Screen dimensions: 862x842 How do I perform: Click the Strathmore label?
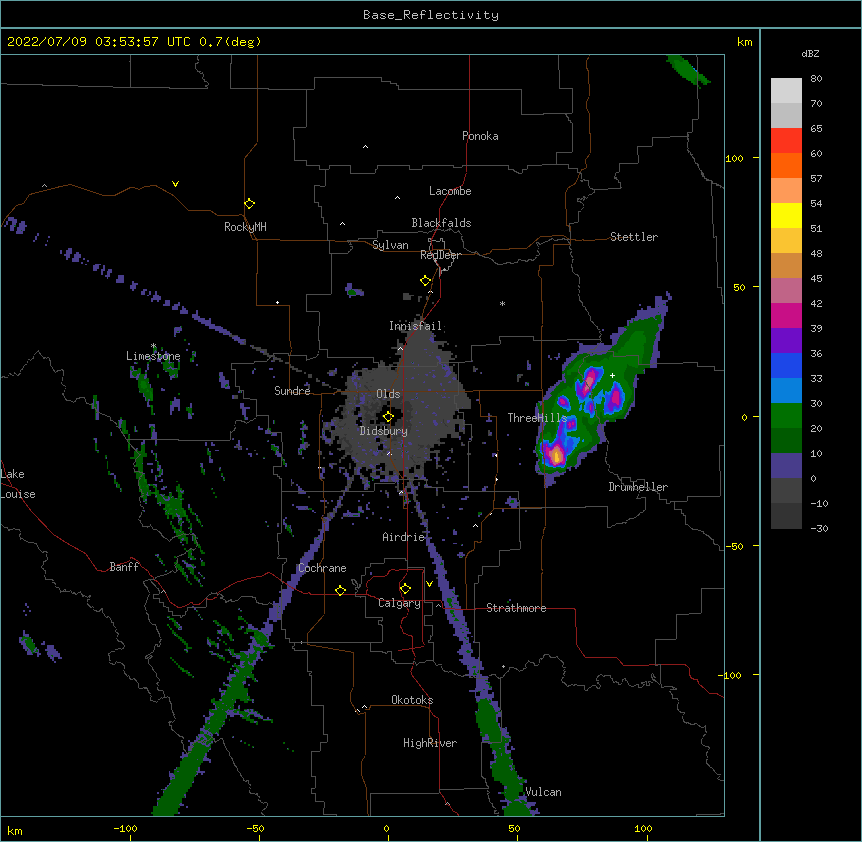click(516, 608)
